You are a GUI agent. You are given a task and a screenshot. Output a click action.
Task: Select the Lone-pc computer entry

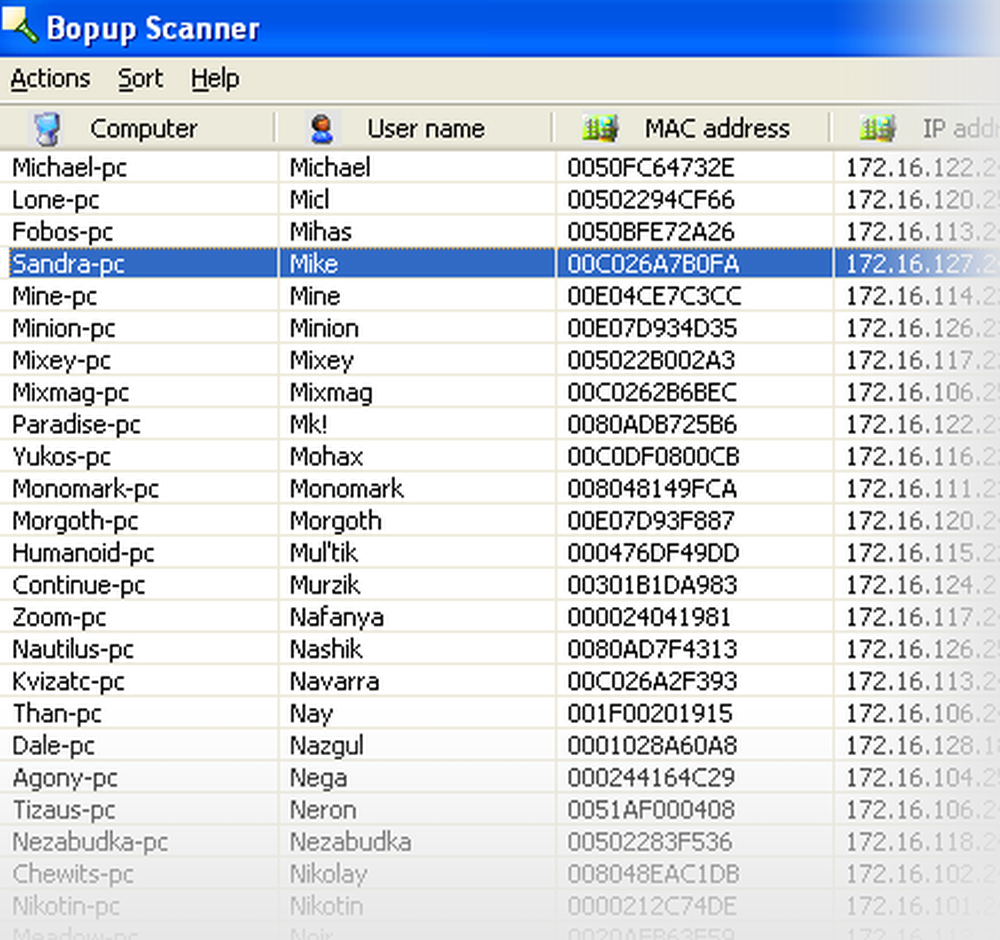tap(55, 200)
